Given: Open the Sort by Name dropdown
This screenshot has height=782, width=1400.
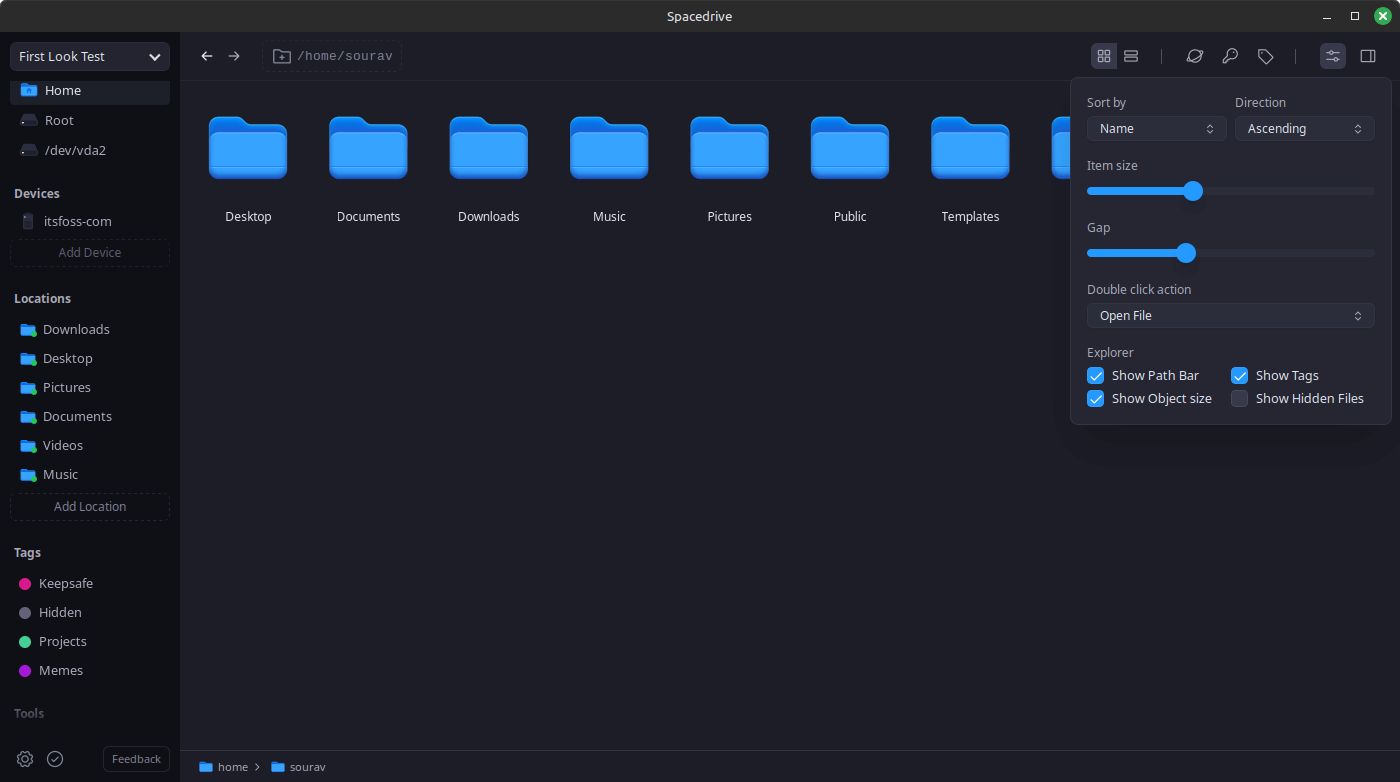Looking at the screenshot, I should point(1156,129).
